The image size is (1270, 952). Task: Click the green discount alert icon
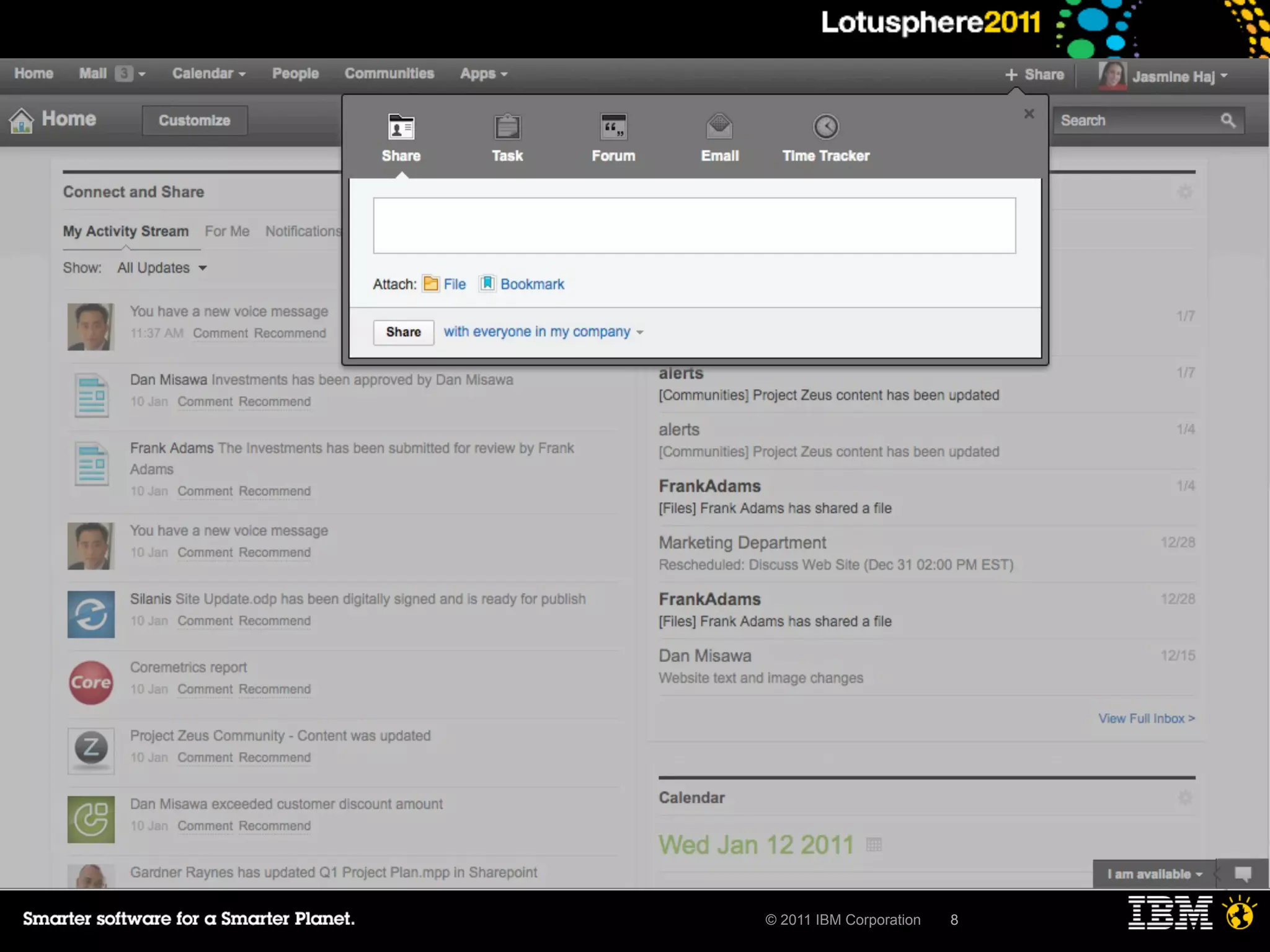(91, 819)
